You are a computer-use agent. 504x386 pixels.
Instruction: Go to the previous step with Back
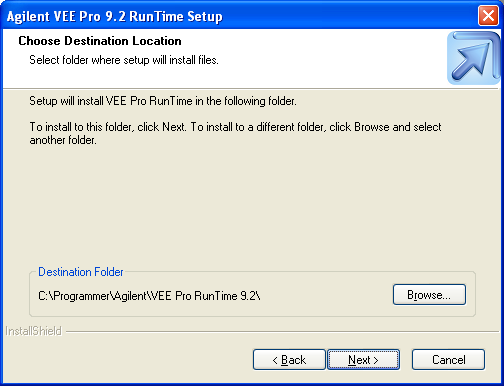coord(289,360)
